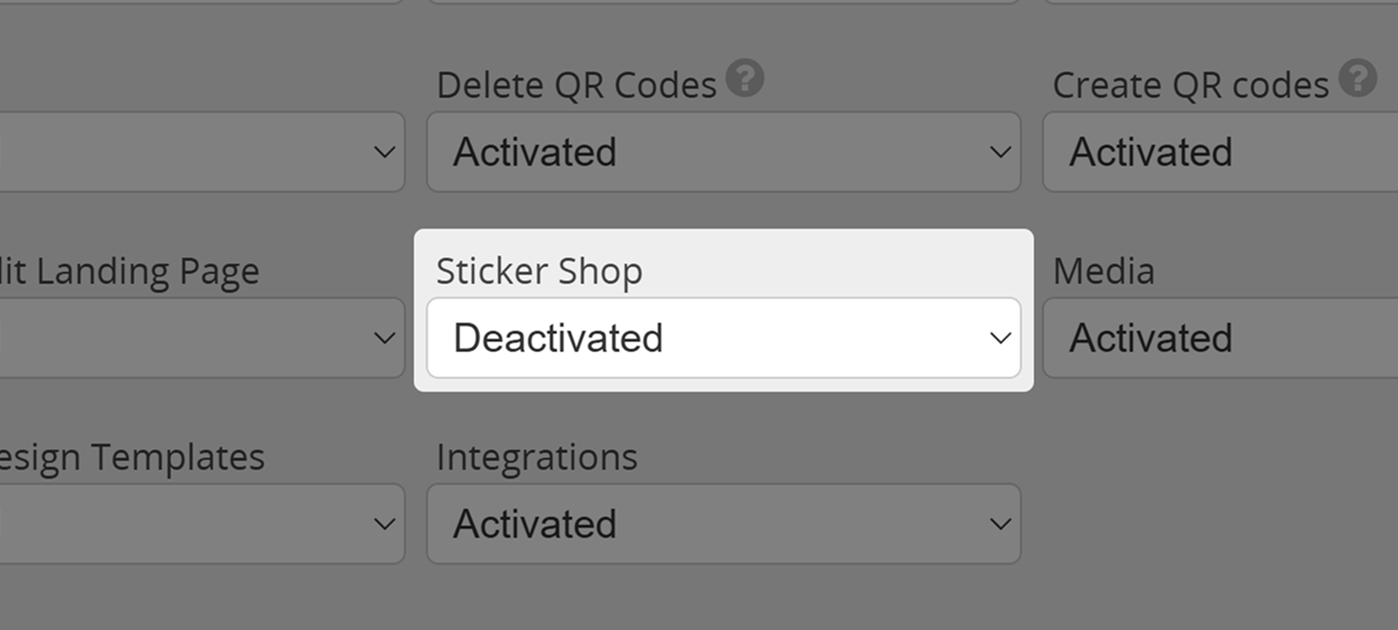The height and width of the screenshot is (630, 1398).
Task: Click the Activated value under Integrations
Action: [535, 523]
